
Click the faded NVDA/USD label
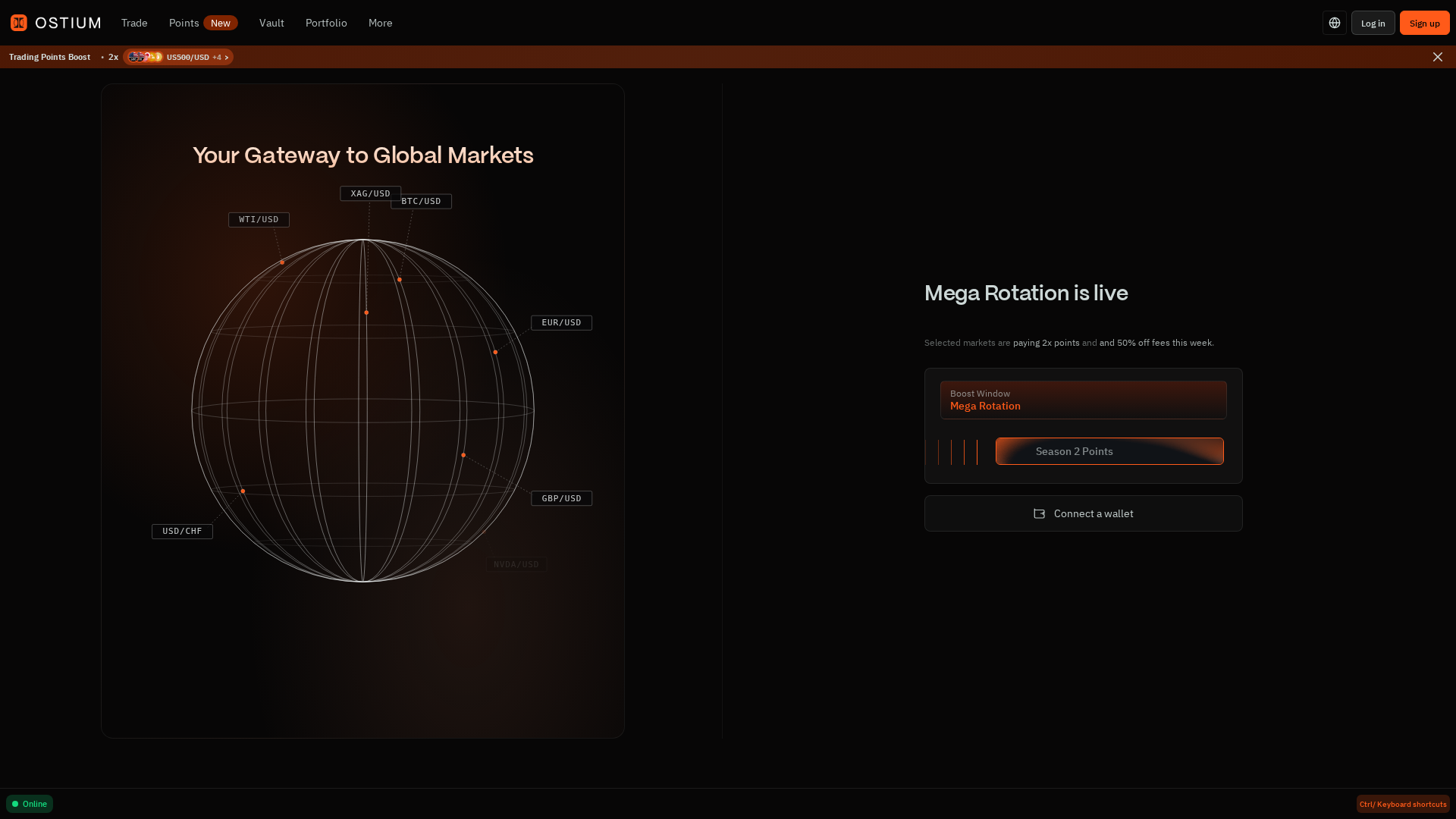tap(516, 564)
